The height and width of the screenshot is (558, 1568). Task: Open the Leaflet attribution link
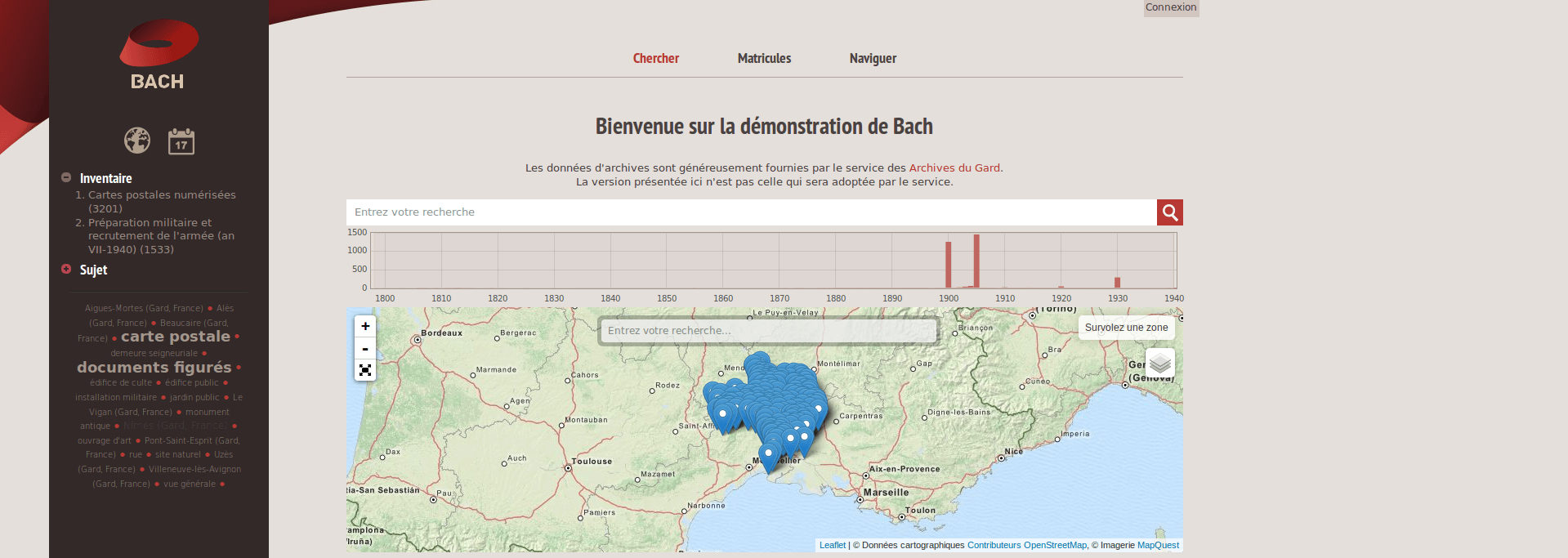point(833,545)
